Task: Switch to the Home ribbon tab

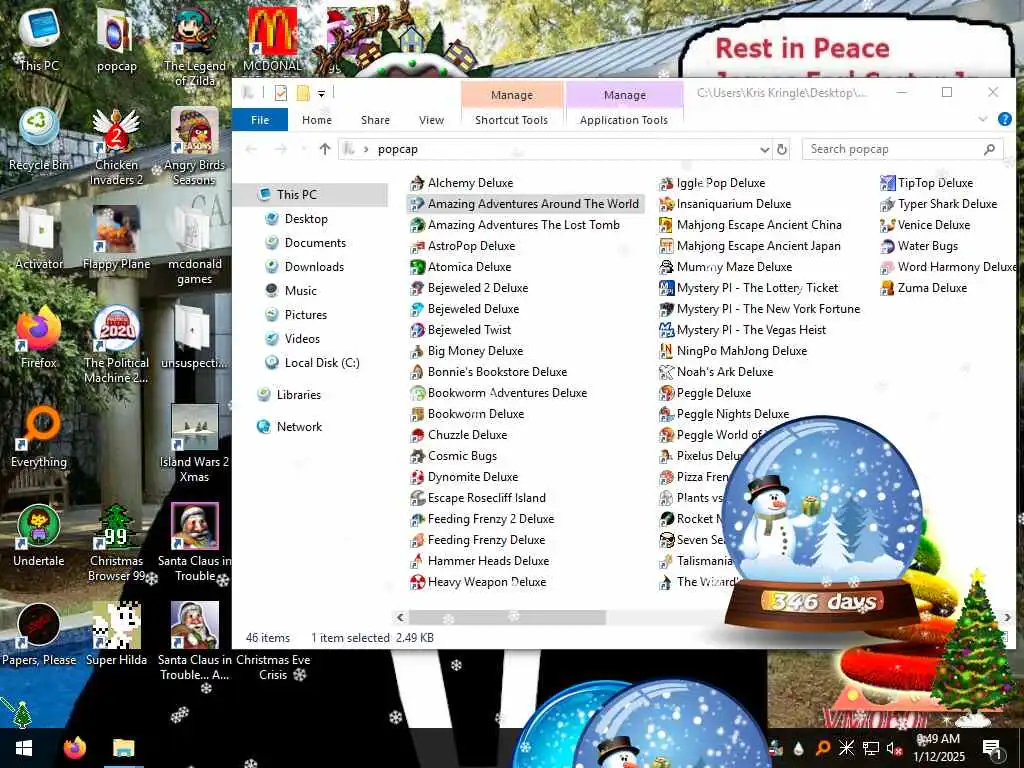Action: point(317,120)
